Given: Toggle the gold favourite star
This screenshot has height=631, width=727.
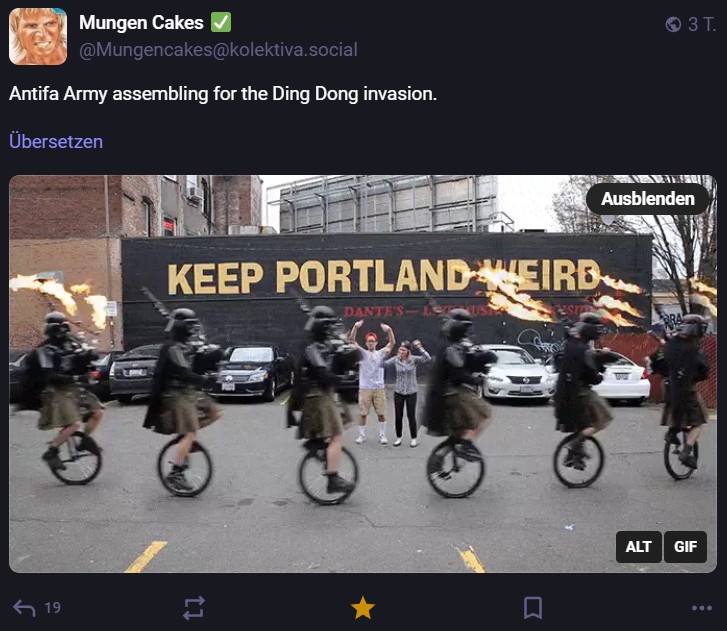Looking at the screenshot, I should pos(363,607).
